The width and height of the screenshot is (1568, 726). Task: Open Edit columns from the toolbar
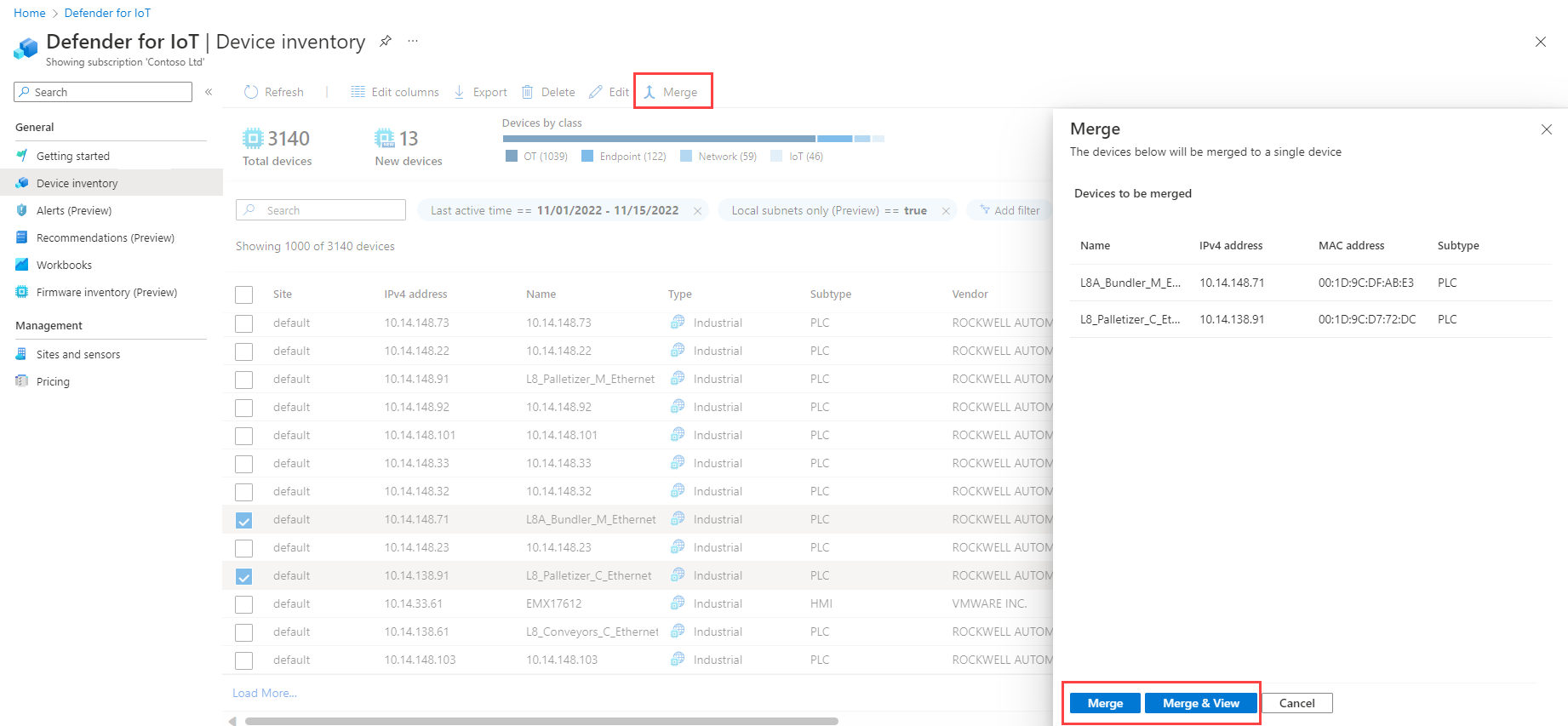(395, 92)
